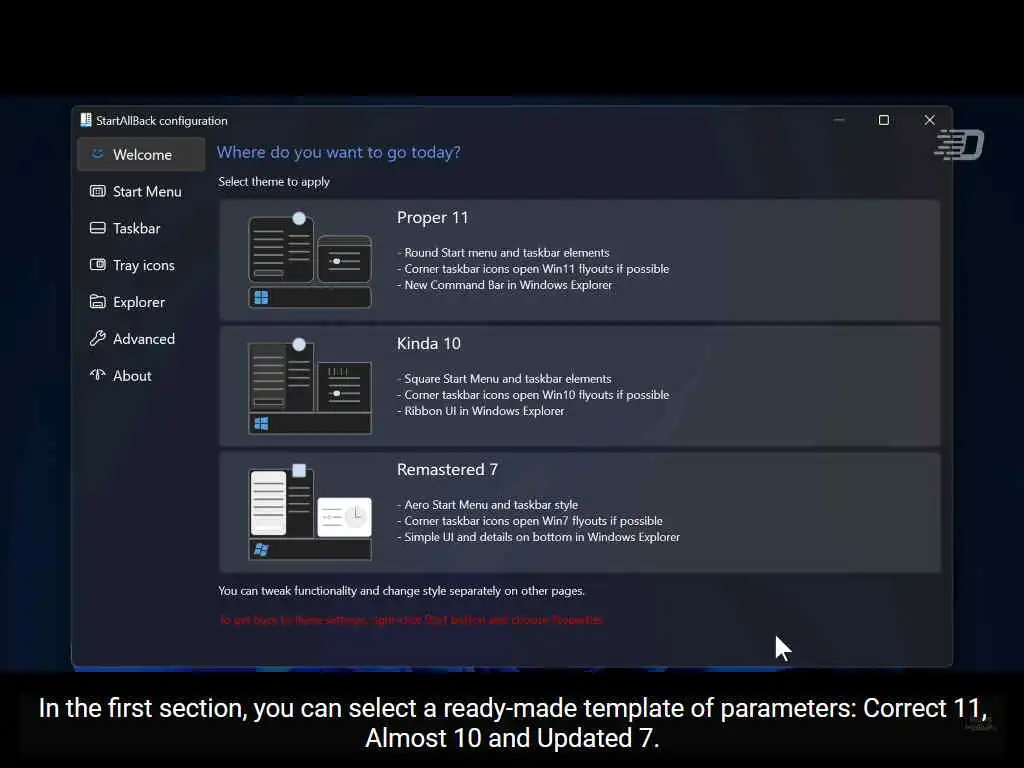Click 'Select theme to apply' label
The image size is (1024, 768).
274,182
